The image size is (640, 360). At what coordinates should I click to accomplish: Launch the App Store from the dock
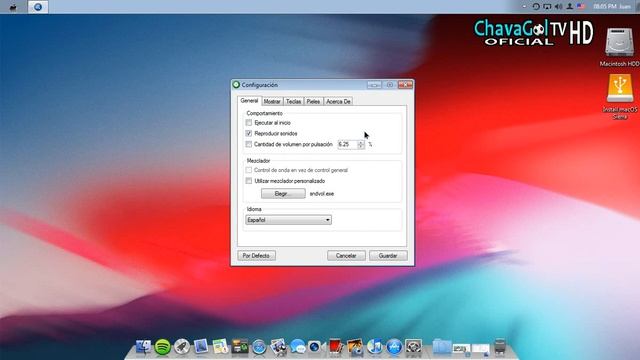point(394,347)
